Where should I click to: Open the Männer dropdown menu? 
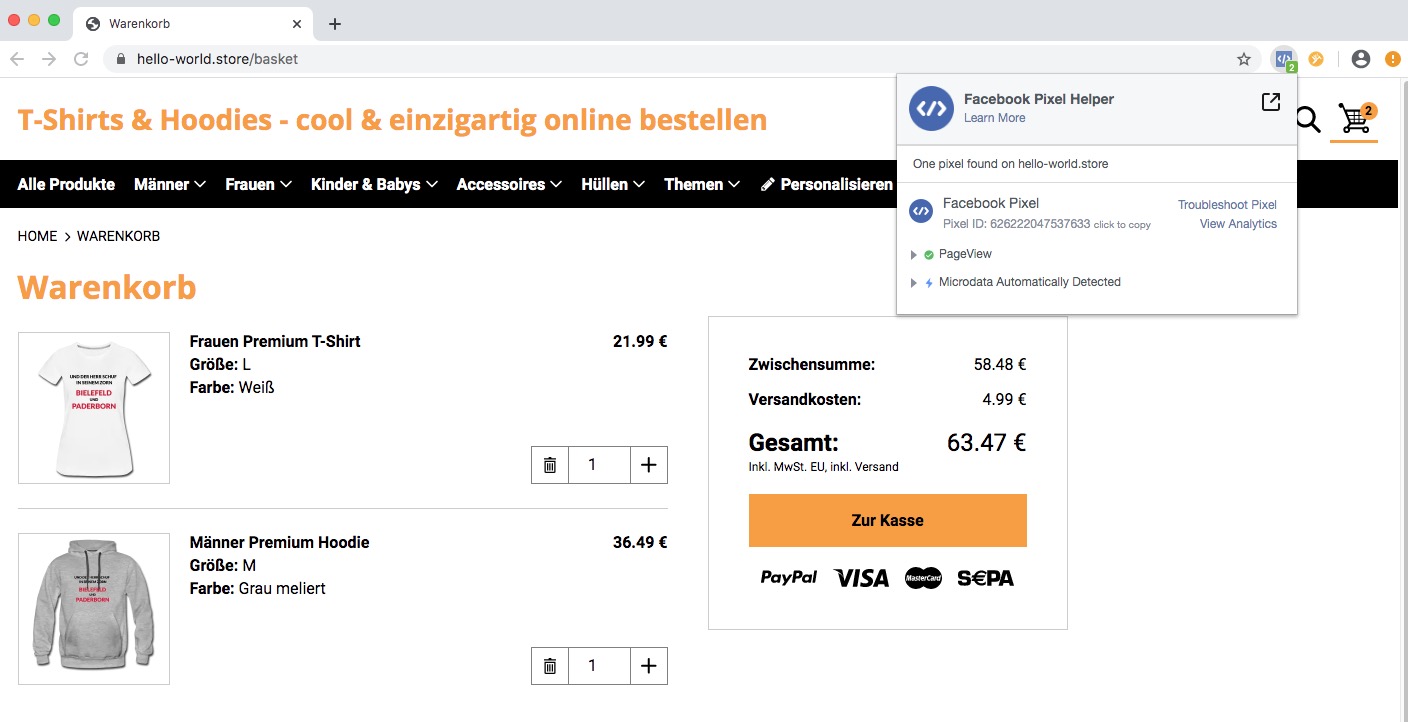(170, 184)
